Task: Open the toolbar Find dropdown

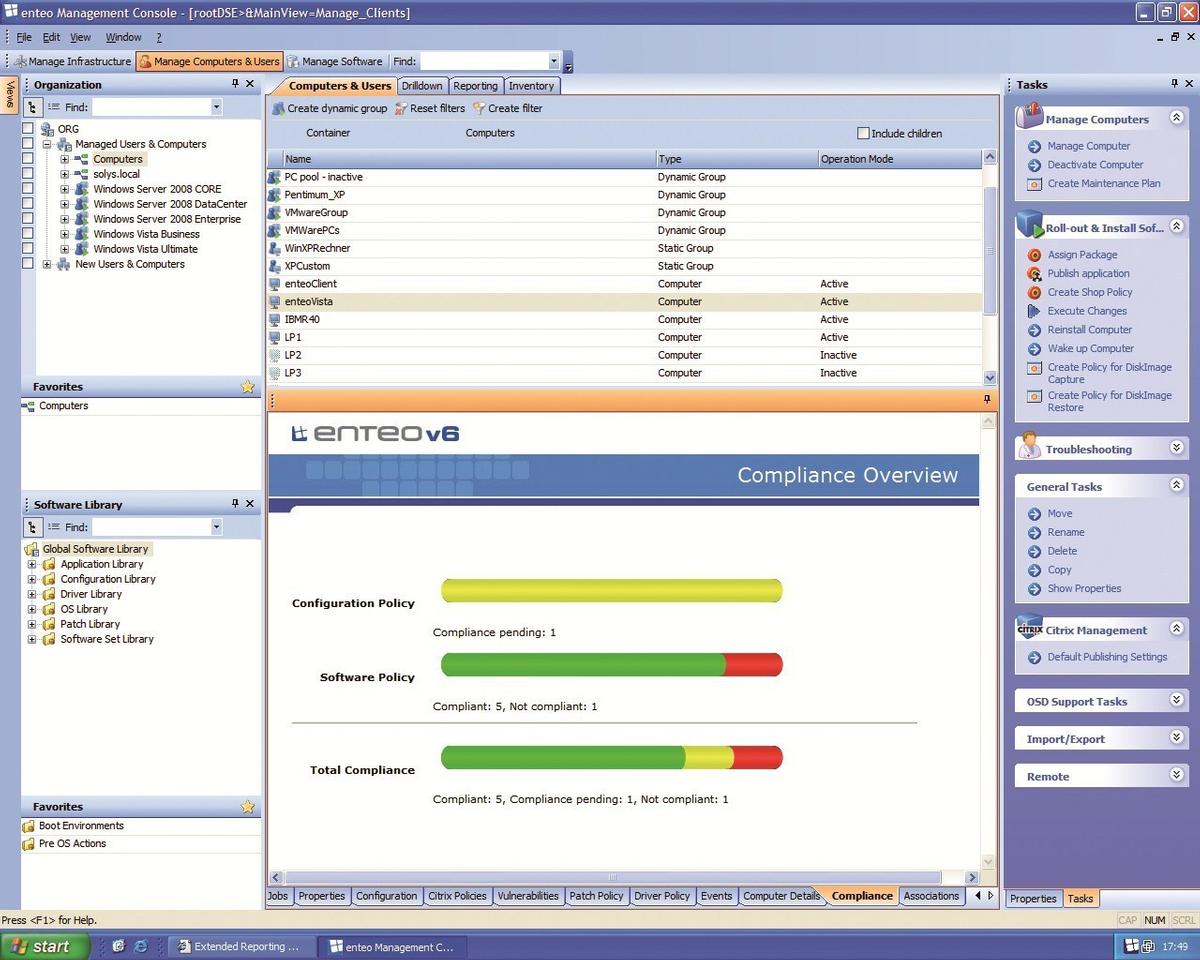Action: pyautogui.click(x=554, y=61)
